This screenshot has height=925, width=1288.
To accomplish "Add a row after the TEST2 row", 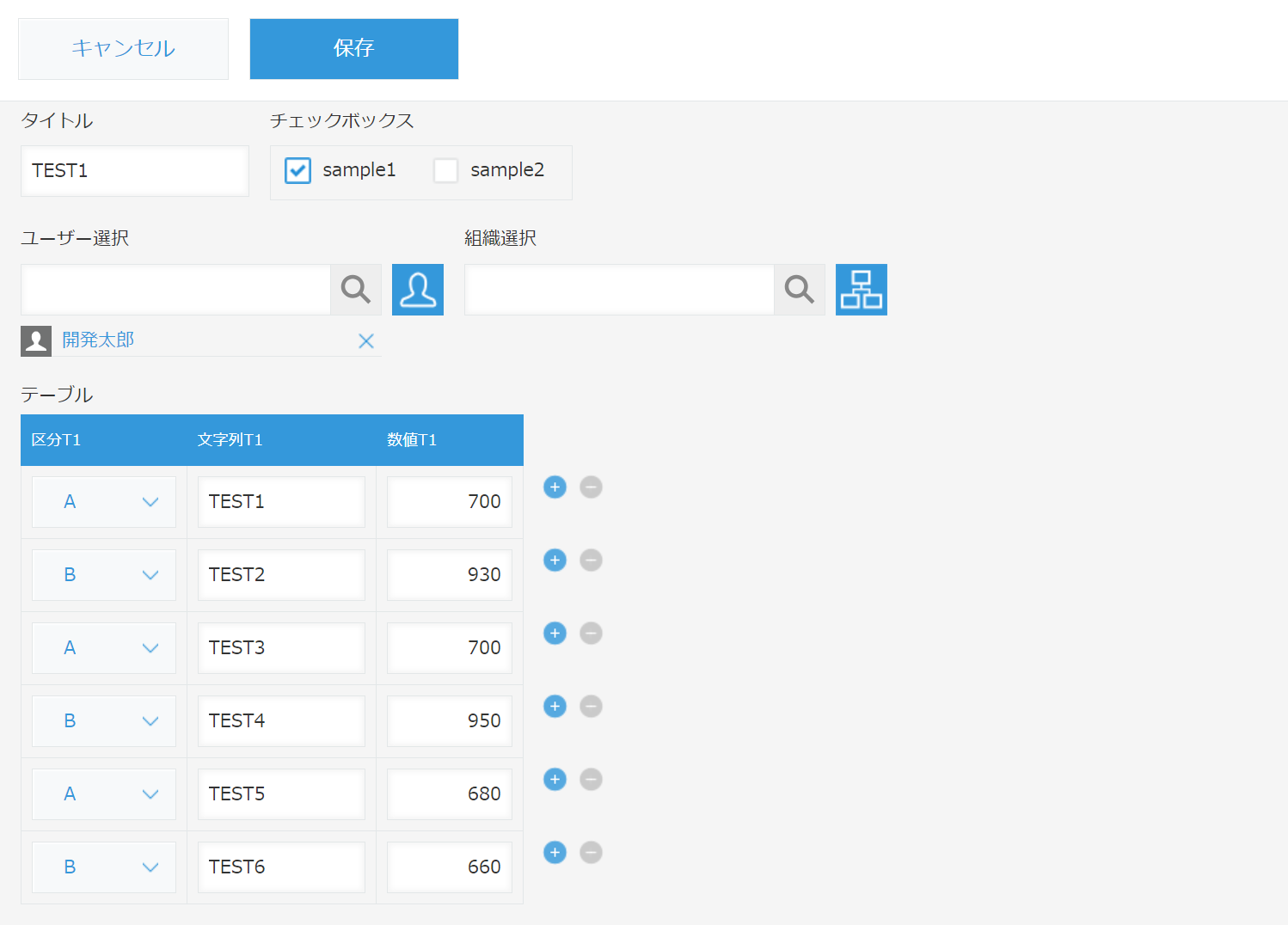I will pos(555,561).
